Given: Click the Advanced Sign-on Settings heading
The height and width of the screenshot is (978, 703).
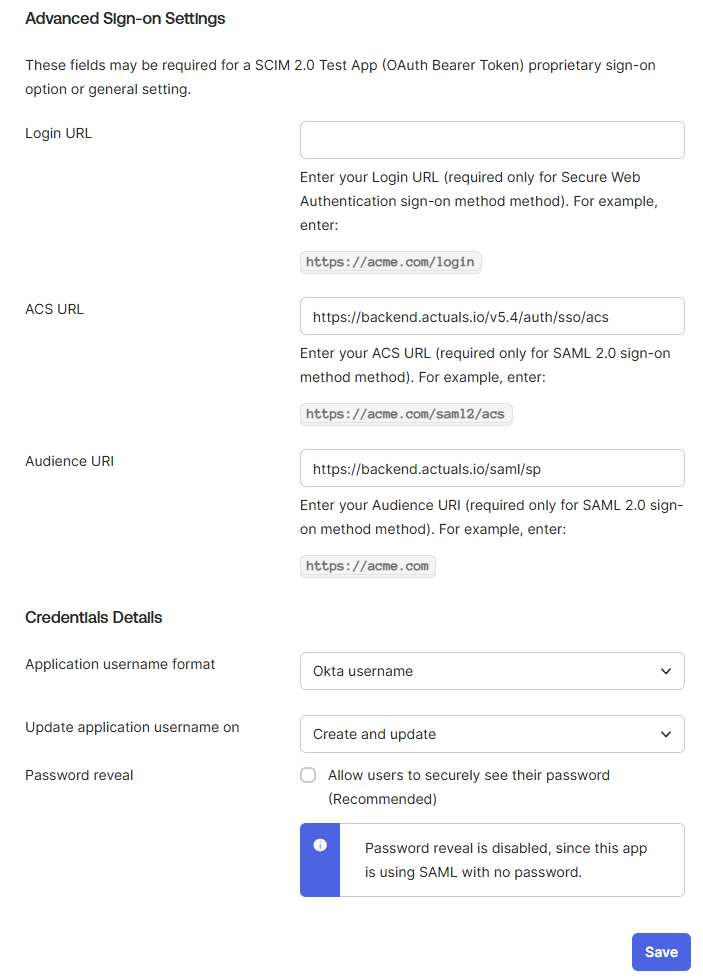Looking at the screenshot, I should click(x=125, y=19).
